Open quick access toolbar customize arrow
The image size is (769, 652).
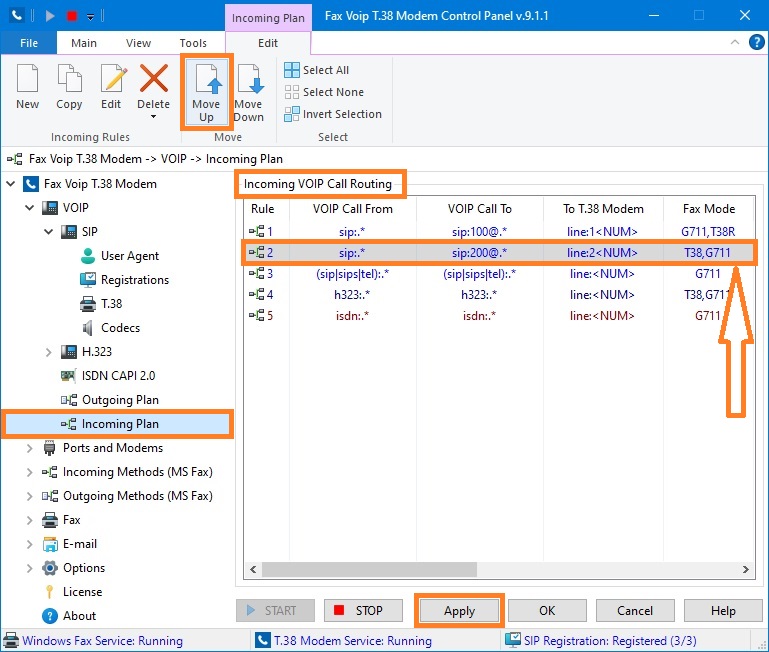90,17
